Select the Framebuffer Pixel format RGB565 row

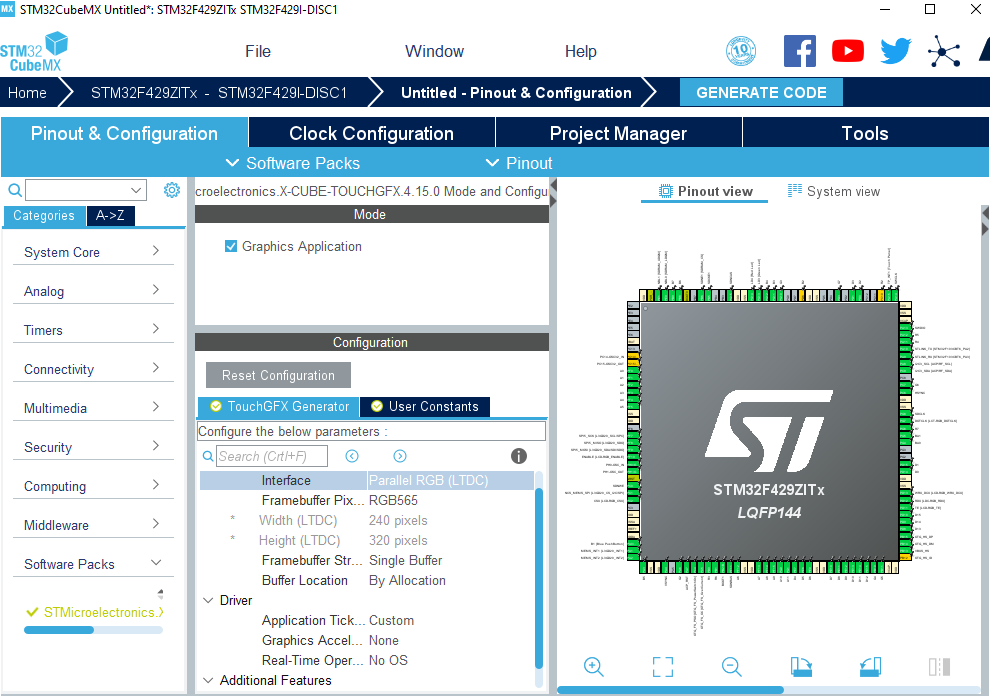coord(367,500)
